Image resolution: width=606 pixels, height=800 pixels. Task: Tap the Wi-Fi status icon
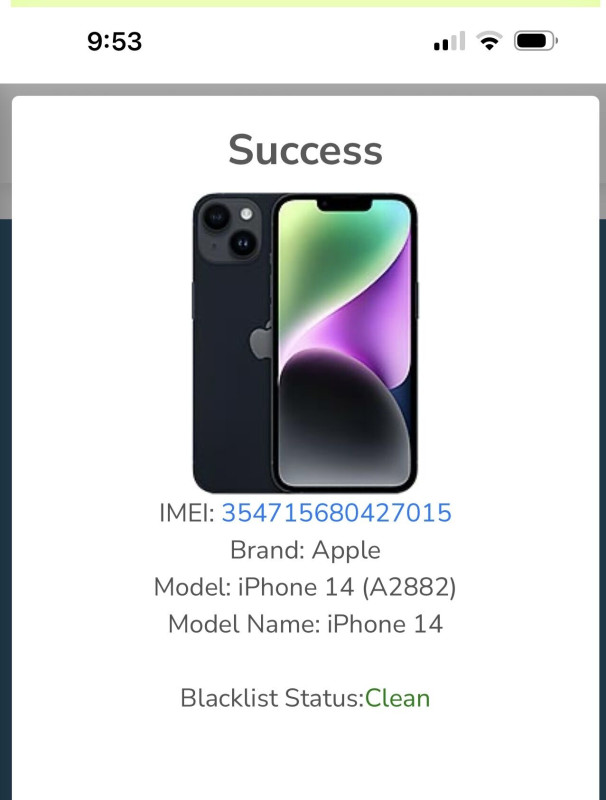pyautogui.click(x=489, y=41)
